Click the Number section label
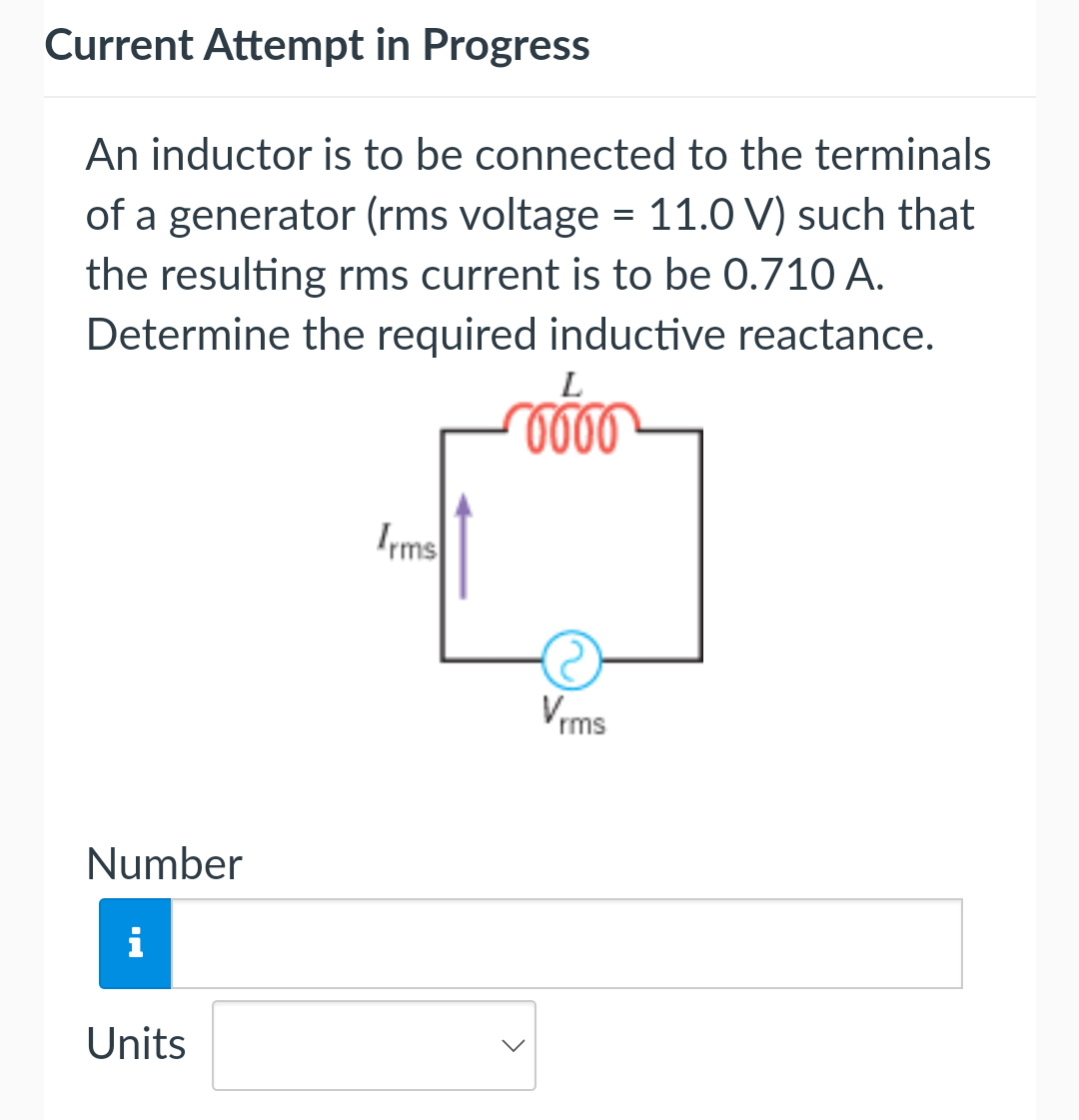Screen dimensions: 1079x1120 (163, 863)
